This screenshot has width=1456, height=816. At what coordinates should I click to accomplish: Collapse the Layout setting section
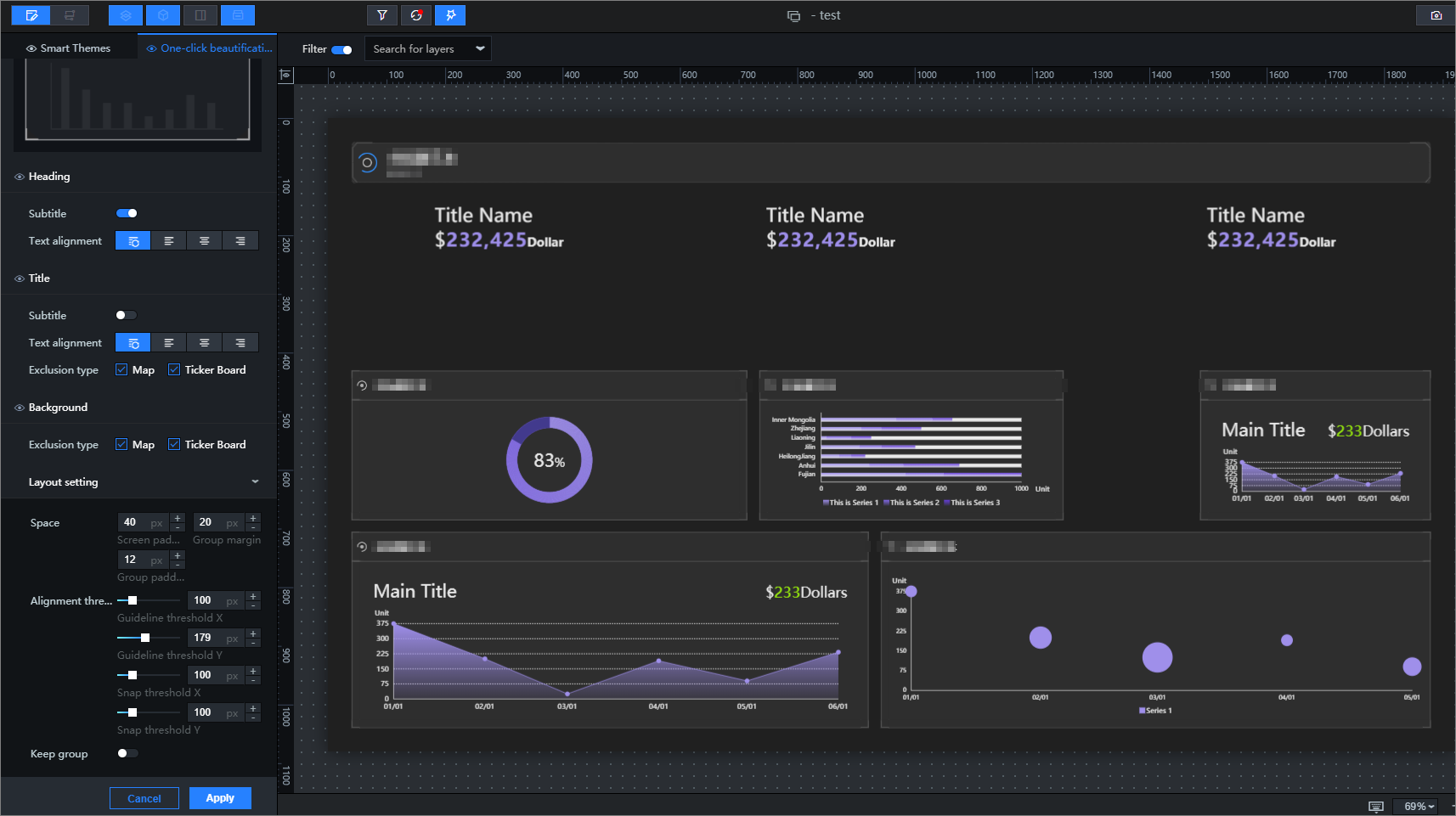255,481
